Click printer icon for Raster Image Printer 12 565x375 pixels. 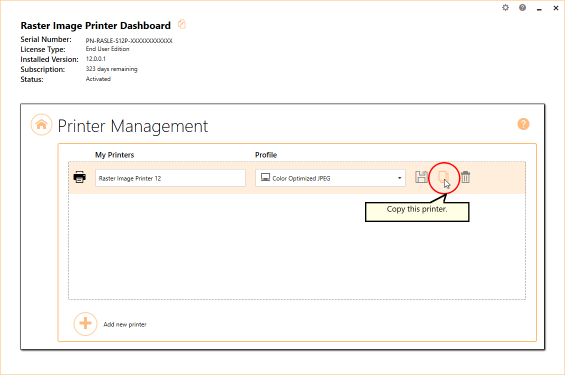click(80, 177)
